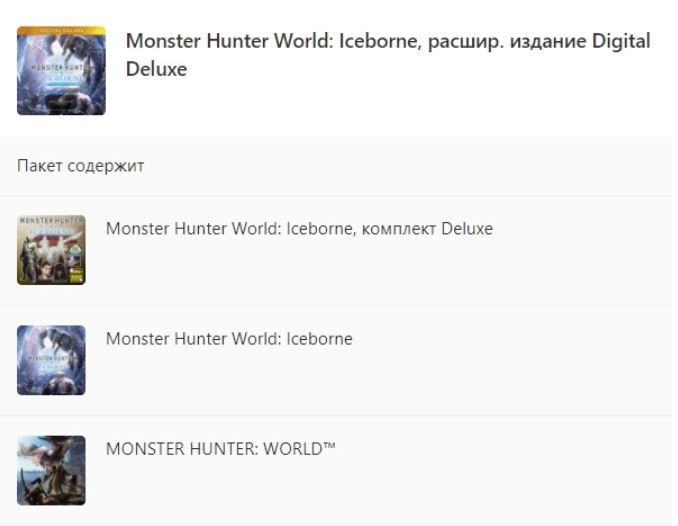Click the dark badge at bottom of bundle cover
Image resolution: width=678 pixels, height=526 pixels.
(x=61, y=102)
